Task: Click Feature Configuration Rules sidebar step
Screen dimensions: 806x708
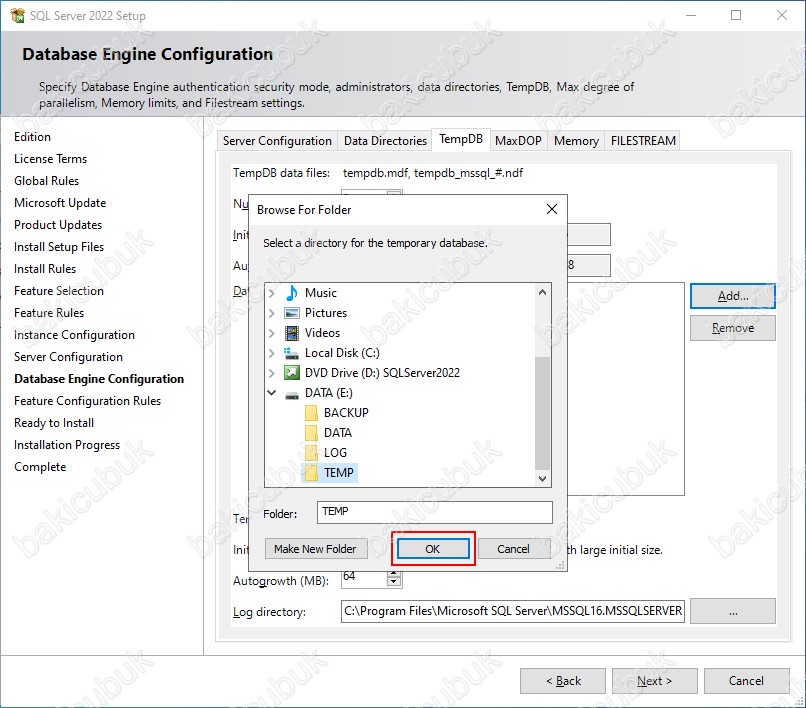Action: [87, 401]
